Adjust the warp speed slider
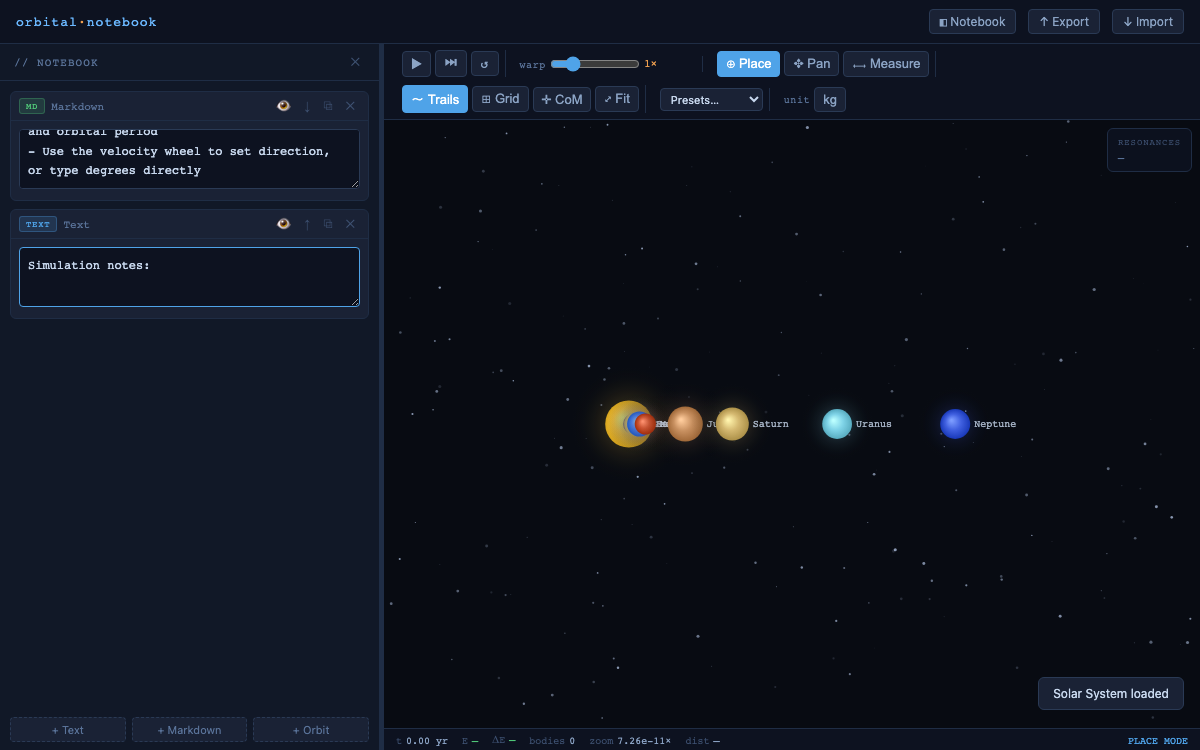Image resolution: width=1200 pixels, height=750 pixels. (x=595, y=64)
